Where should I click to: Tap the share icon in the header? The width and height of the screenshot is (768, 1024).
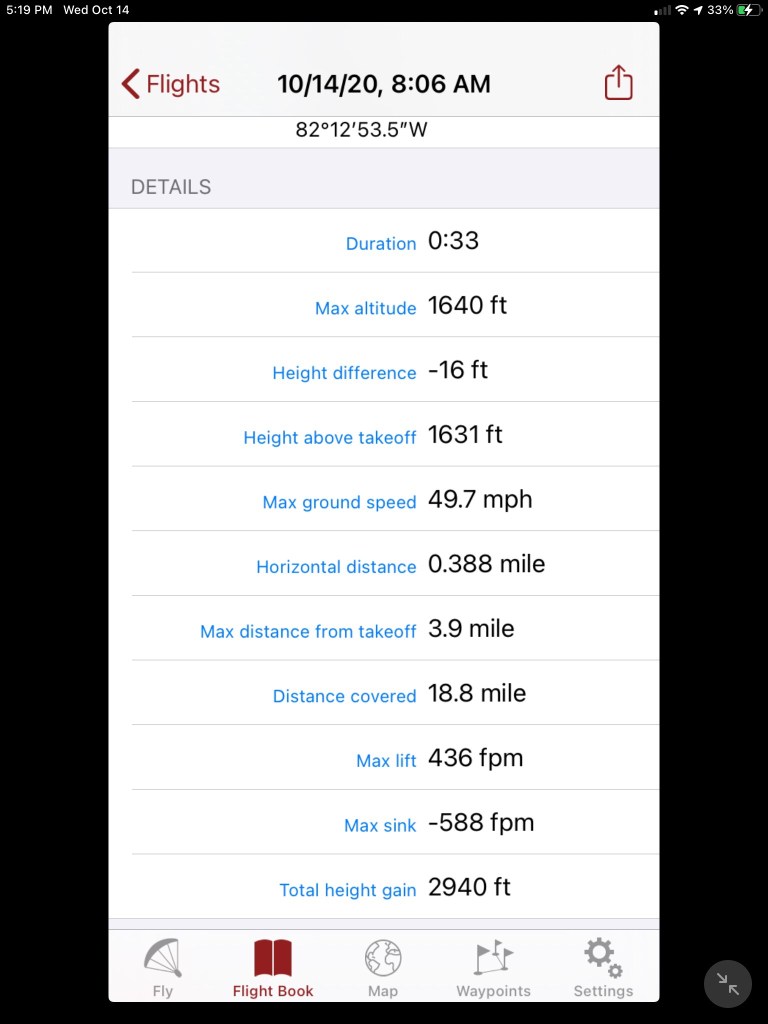[x=619, y=83]
